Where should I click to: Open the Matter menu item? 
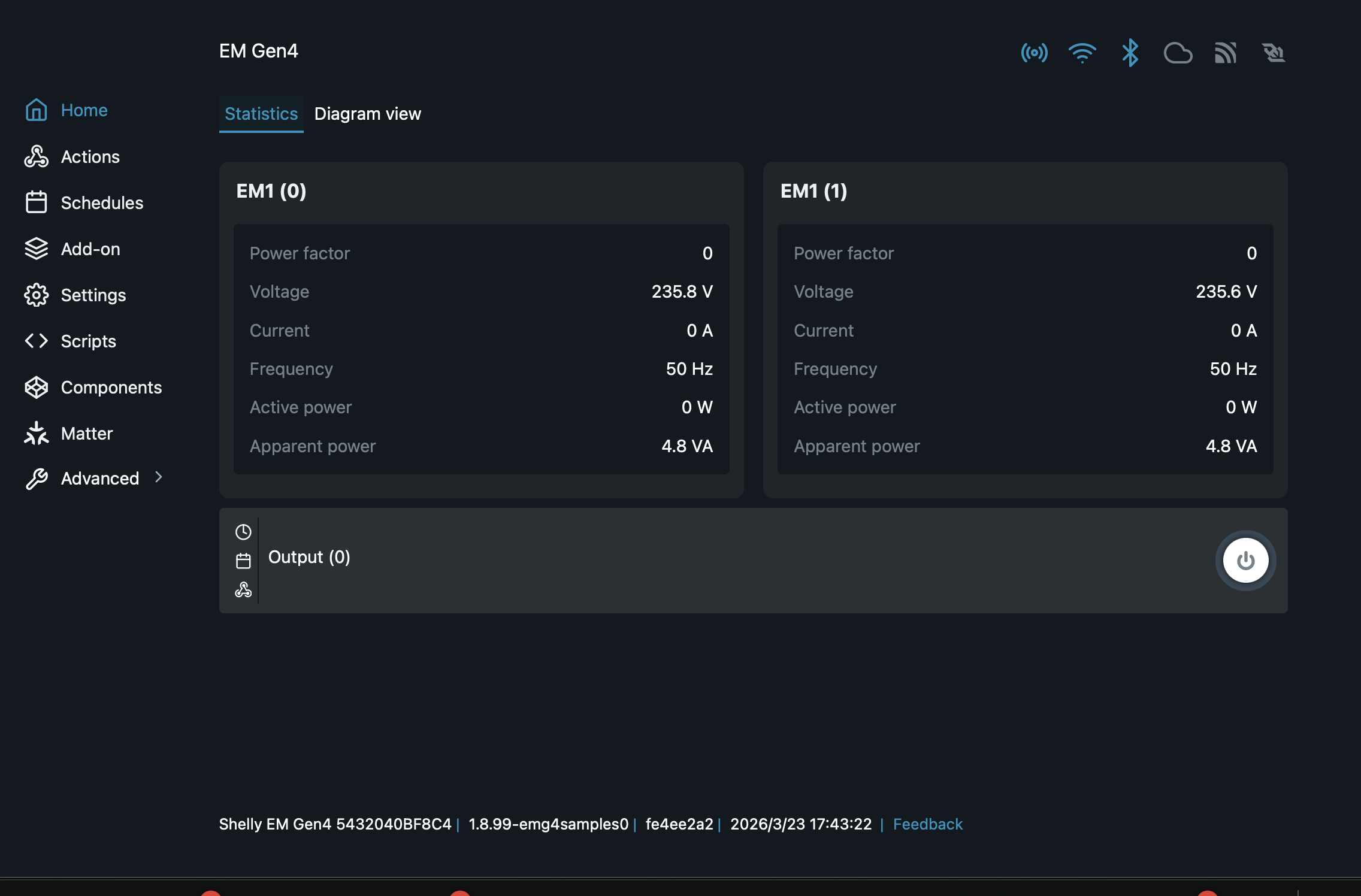(x=87, y=434)
